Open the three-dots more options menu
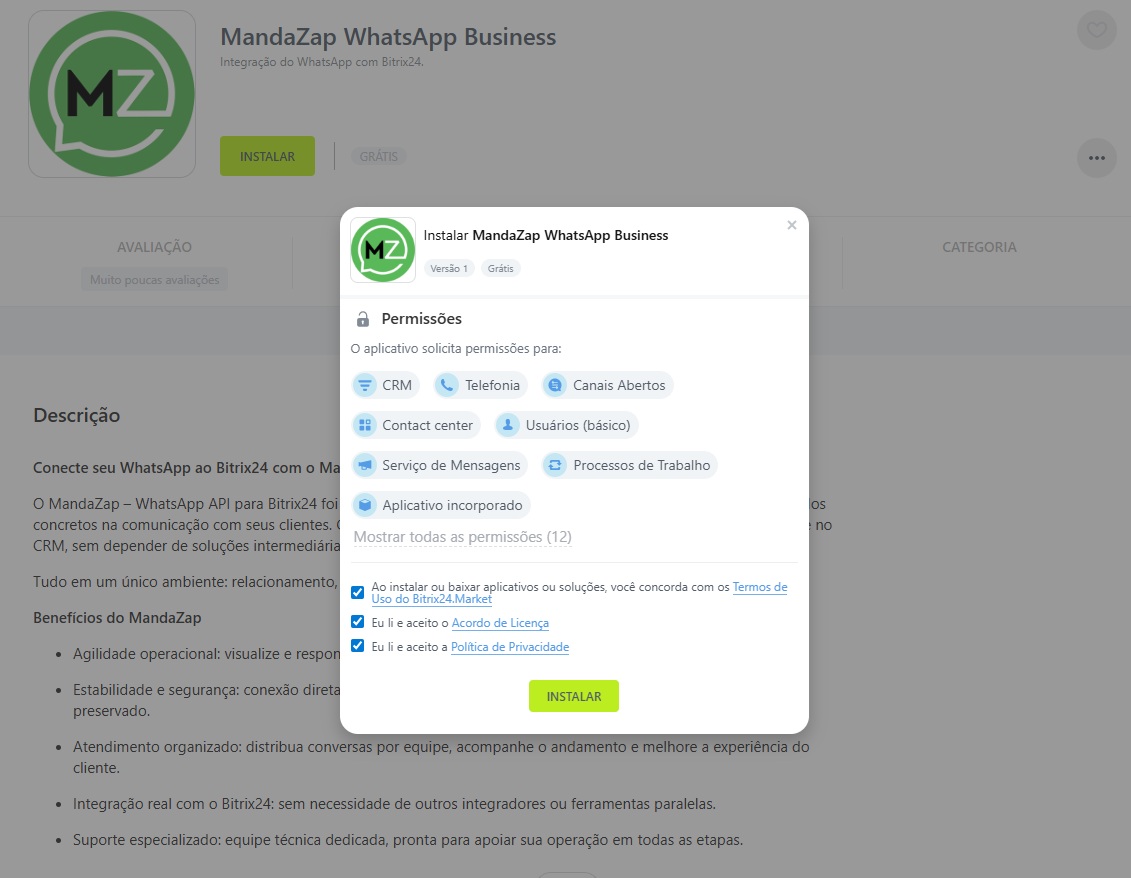Image resolution: width=1131 pixels, height=878 pixels. coord(1096,158)
